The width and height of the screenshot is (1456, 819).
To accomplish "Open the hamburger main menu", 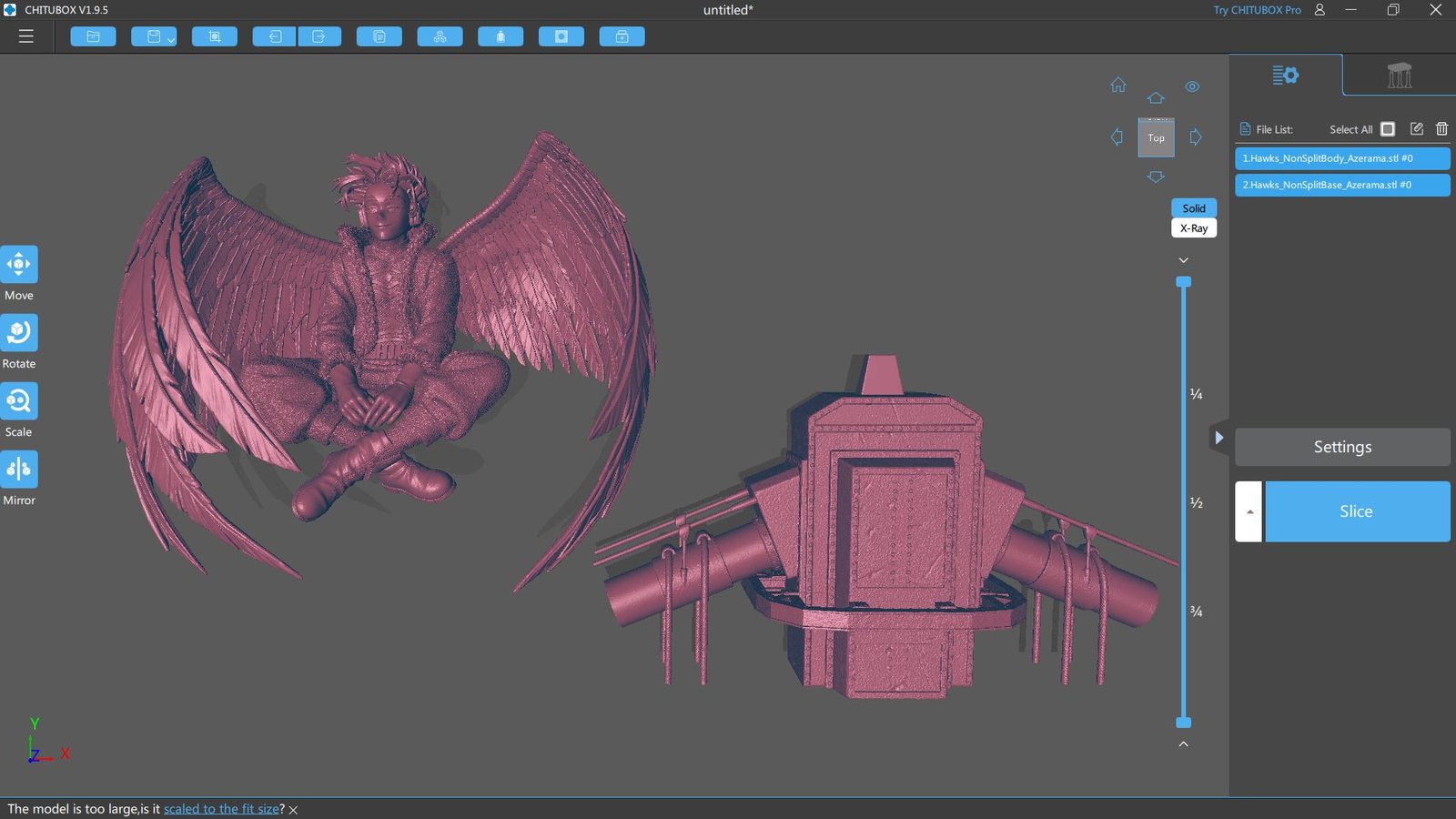I will pyautogui.click(x=25, y=36).
